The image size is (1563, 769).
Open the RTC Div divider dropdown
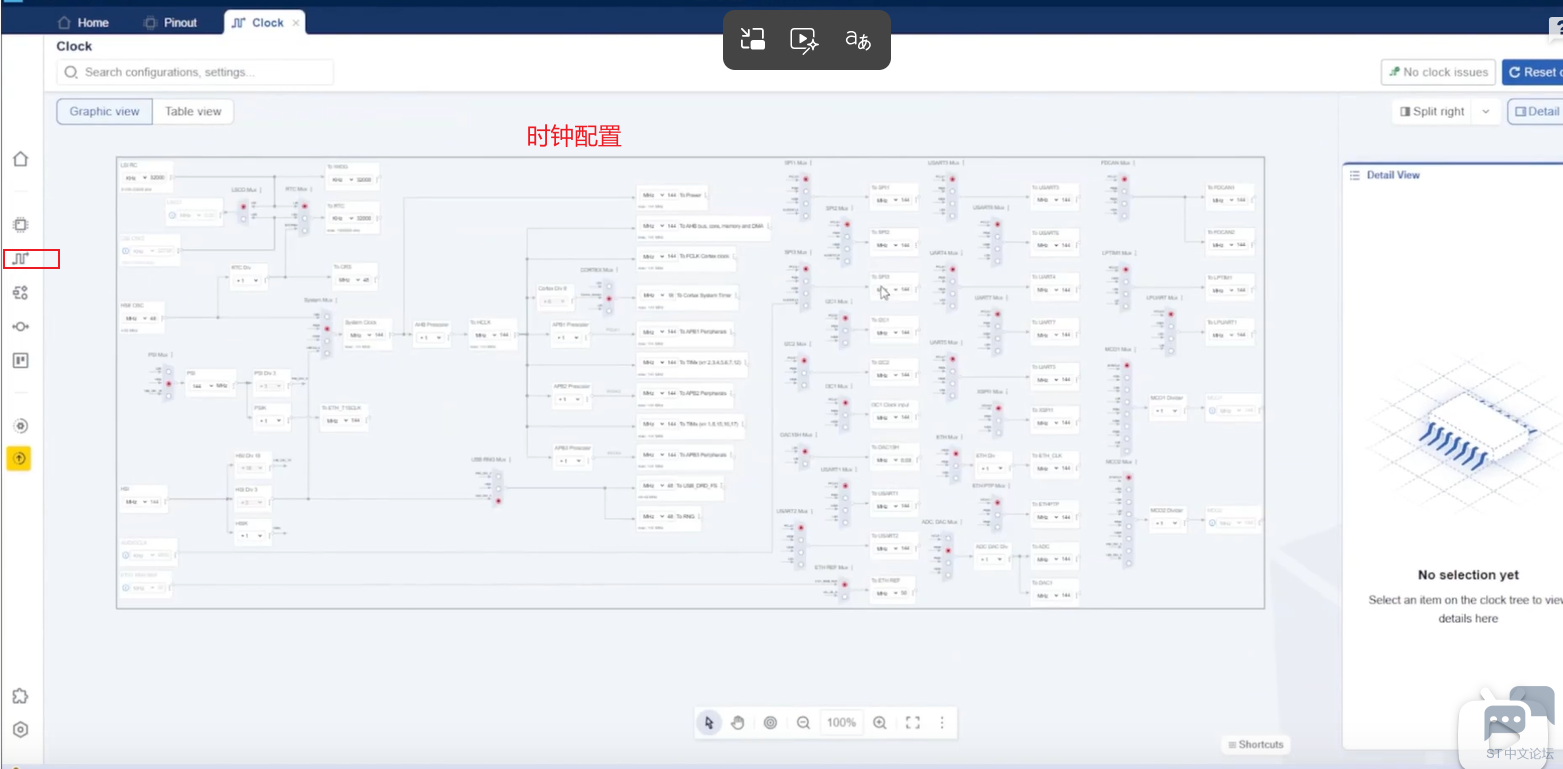246,281
